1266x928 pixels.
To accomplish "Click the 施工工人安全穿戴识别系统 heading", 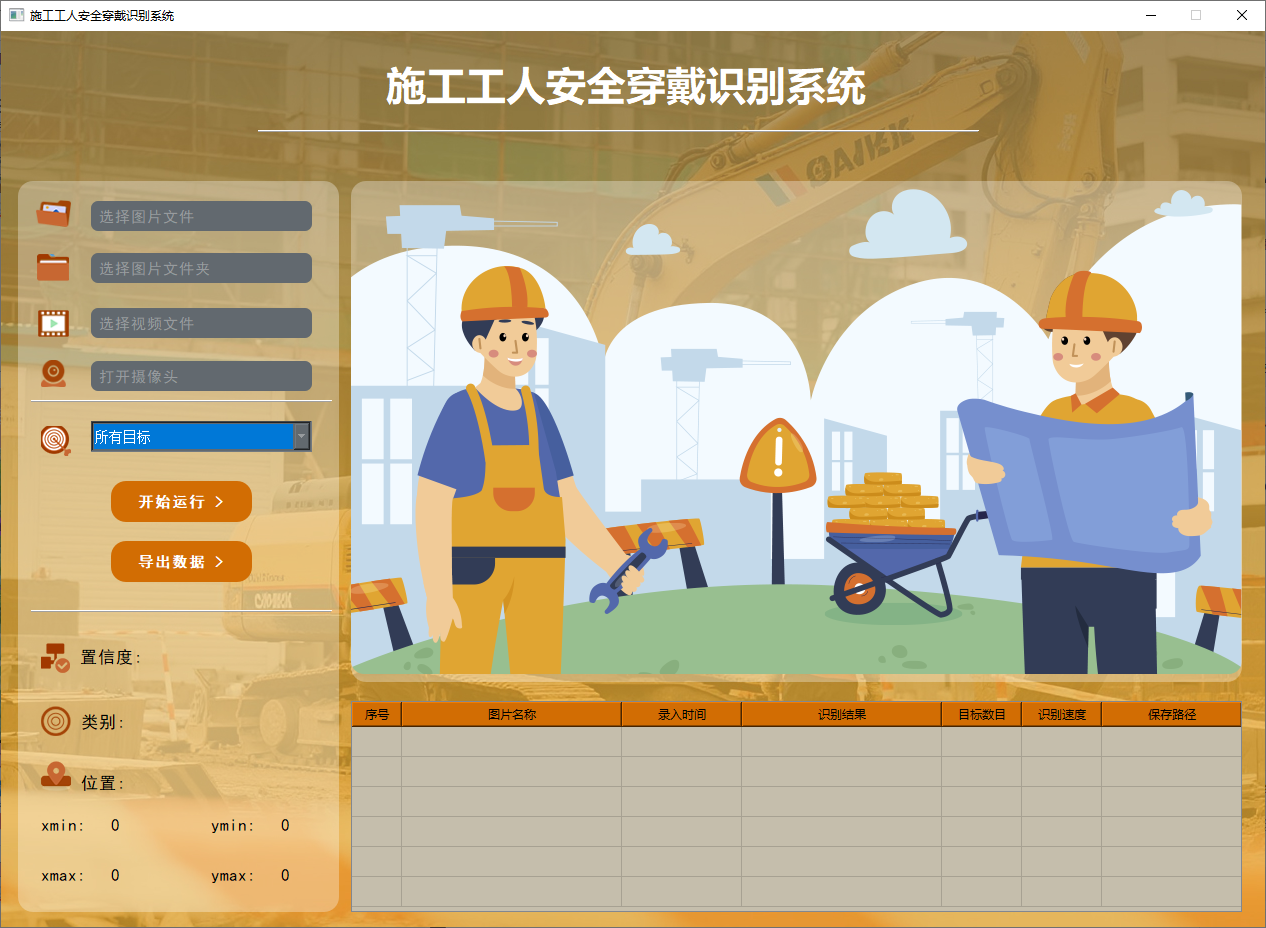I will click(x=626, y=88).
